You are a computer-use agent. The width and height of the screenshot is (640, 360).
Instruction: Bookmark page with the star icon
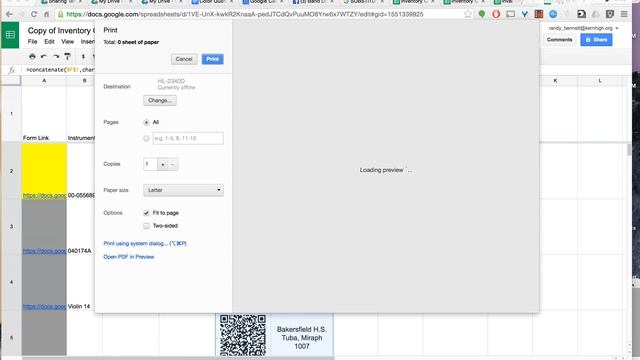pyautogui.click(x=468, y=14)
